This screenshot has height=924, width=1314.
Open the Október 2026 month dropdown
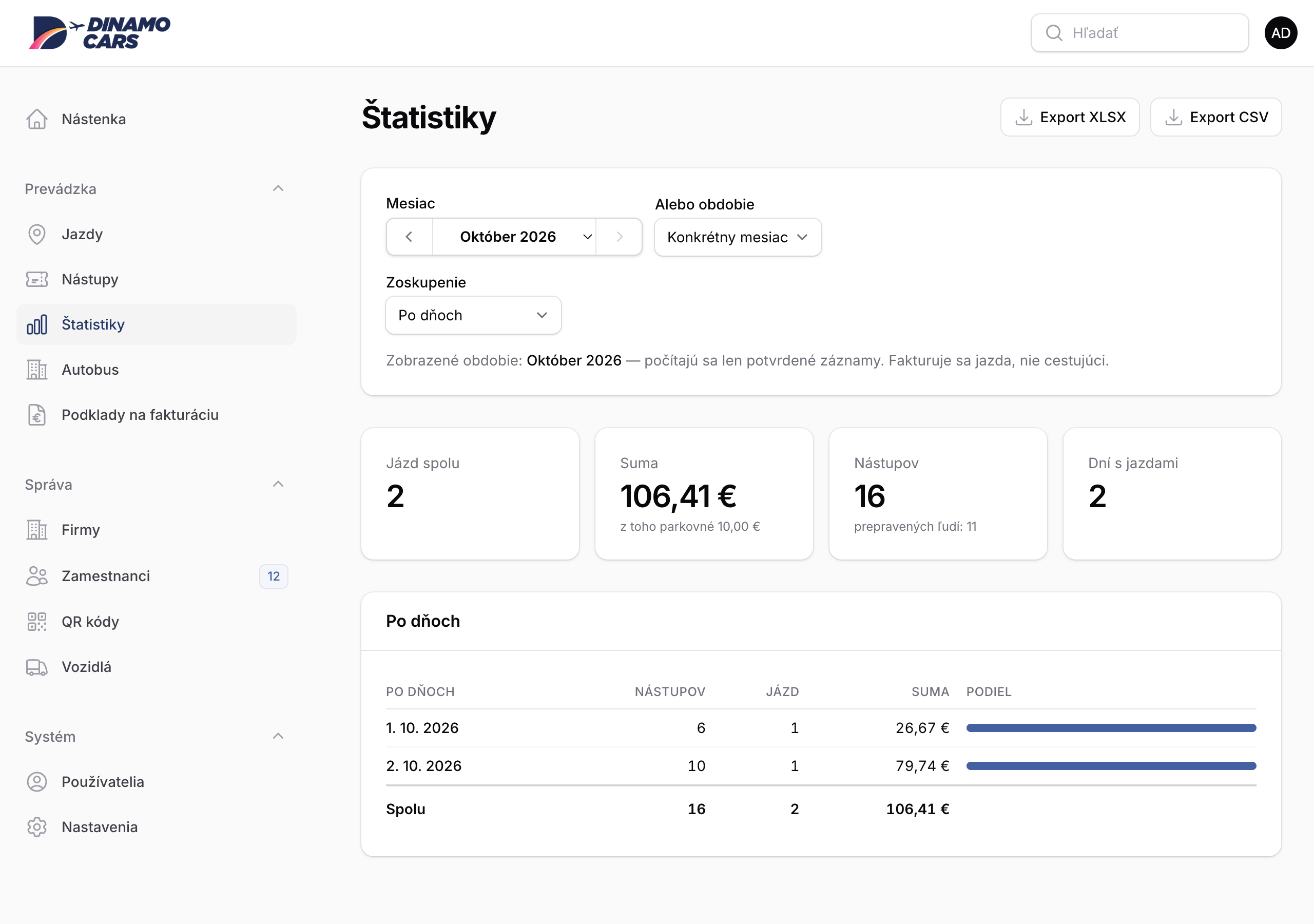(x=514, y=237)
